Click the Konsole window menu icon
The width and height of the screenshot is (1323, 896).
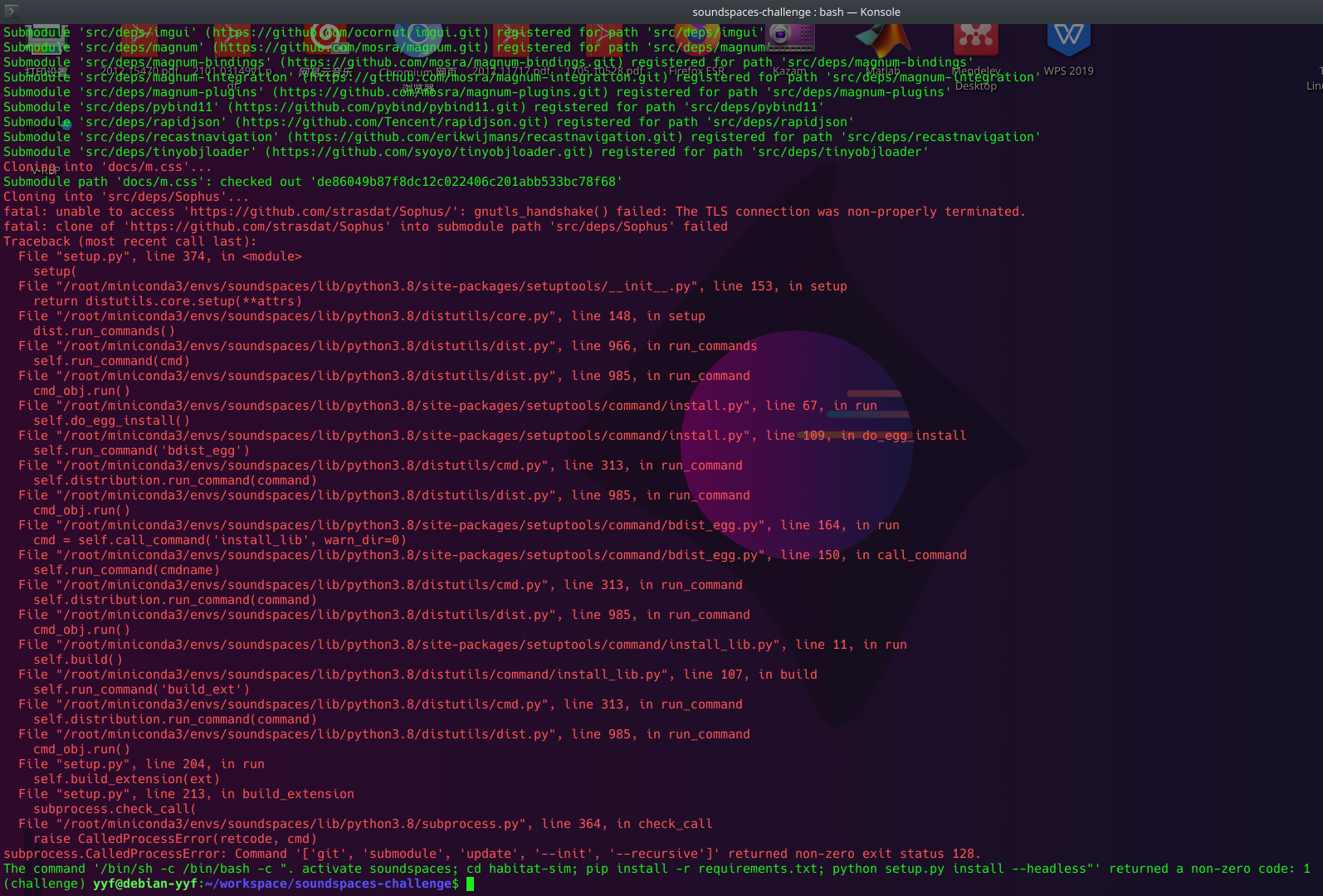click(x=12, y=11)
